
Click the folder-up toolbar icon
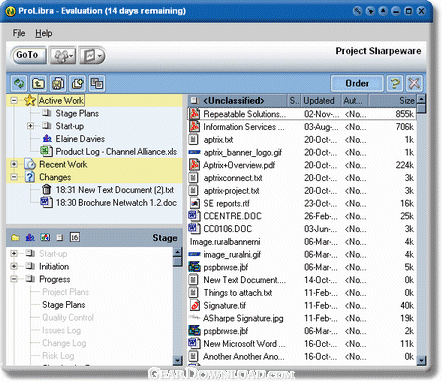[38, 83]
